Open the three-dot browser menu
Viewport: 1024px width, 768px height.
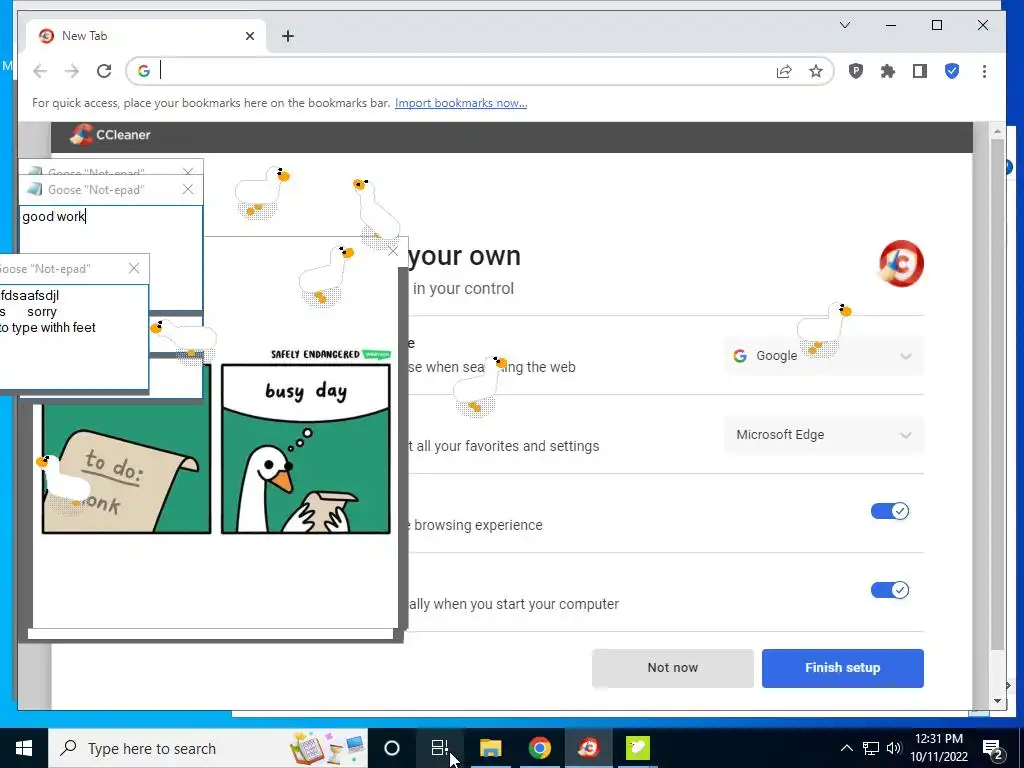click(984, 71)
